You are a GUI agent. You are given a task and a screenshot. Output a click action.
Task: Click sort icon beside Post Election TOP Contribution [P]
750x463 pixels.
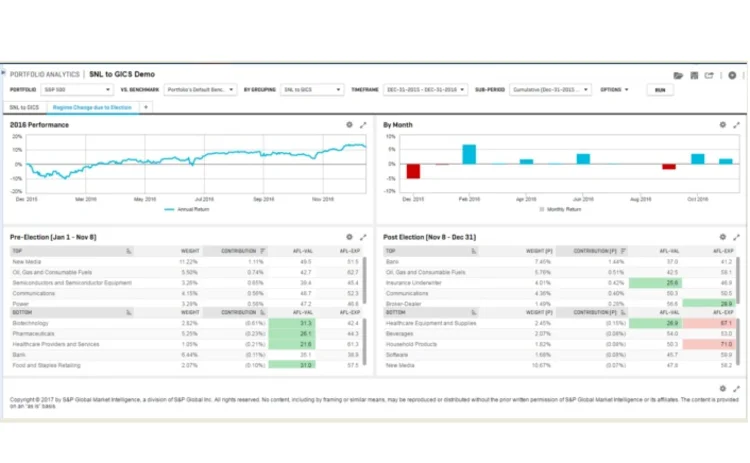[x=623, y=251]
